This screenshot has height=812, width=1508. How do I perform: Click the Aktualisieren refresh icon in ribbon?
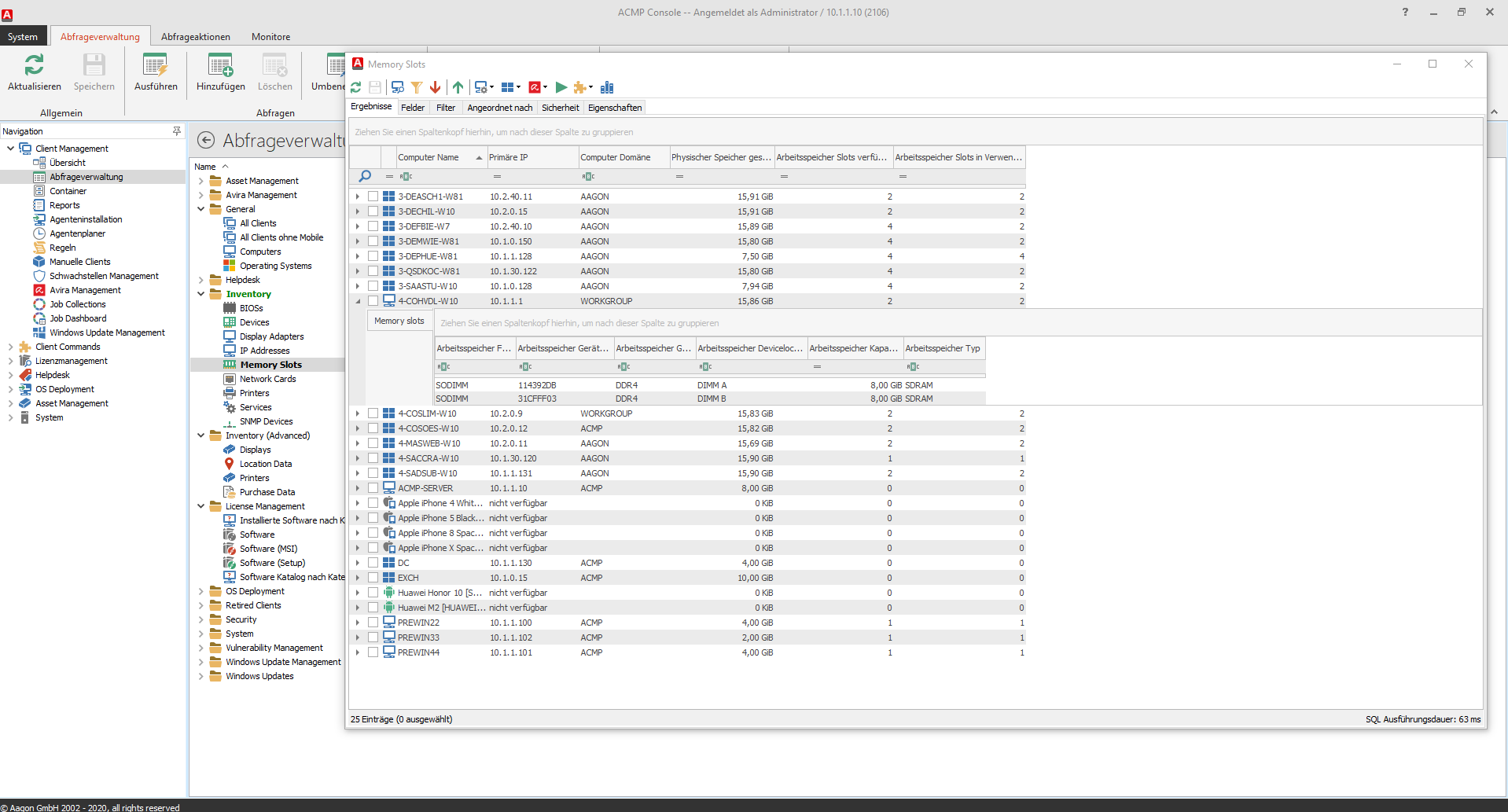[x=34, y=65]
